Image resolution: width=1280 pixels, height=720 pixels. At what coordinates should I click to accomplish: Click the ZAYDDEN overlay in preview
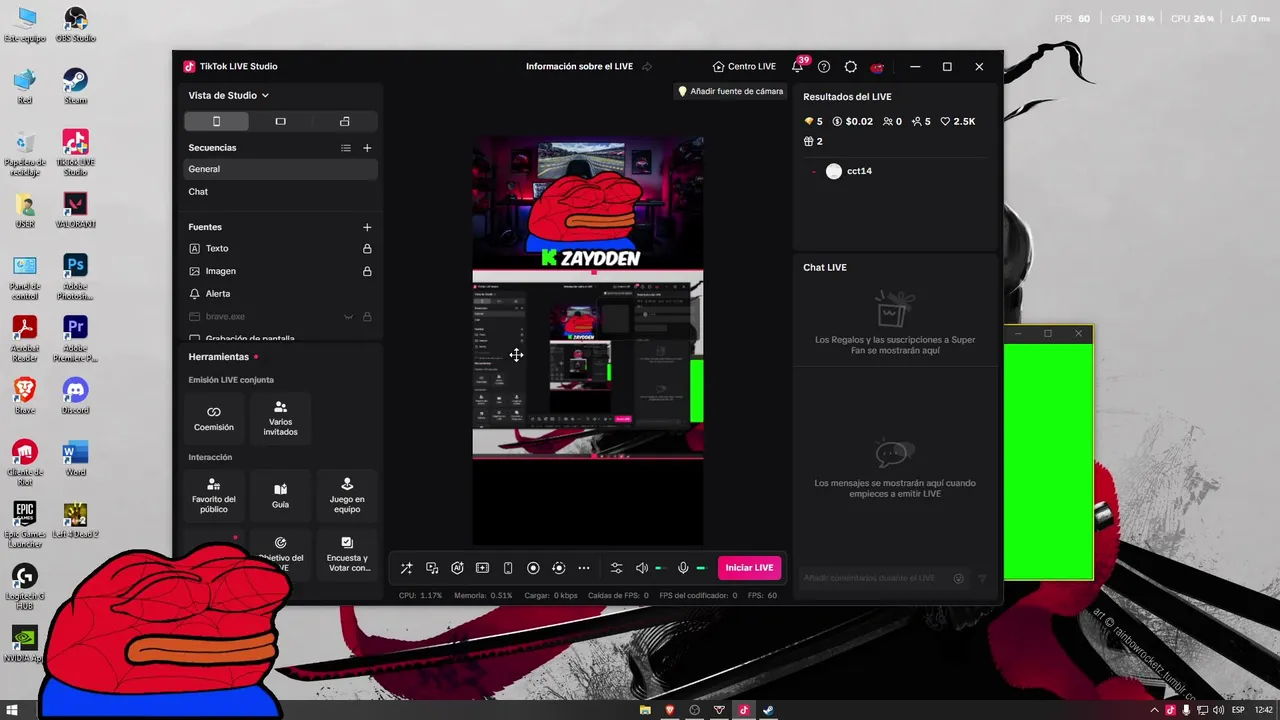click(590, 258)
